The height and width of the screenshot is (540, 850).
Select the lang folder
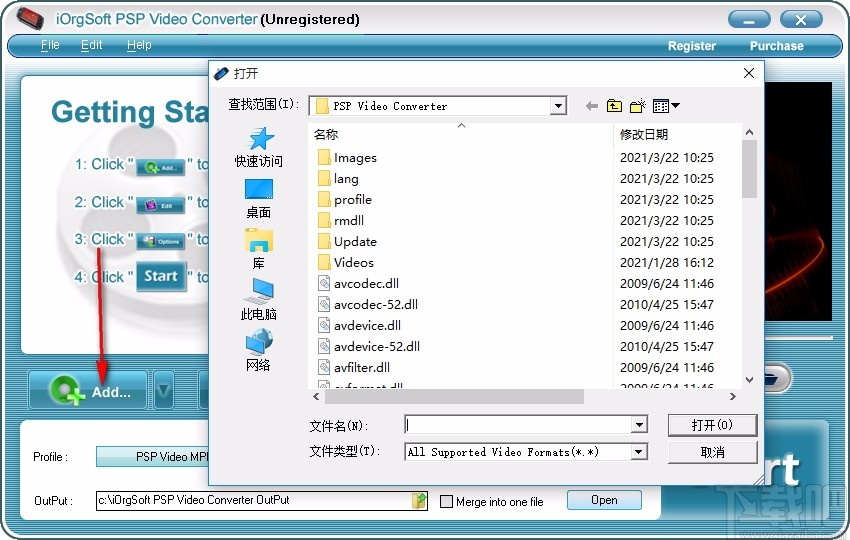point(338,179)
